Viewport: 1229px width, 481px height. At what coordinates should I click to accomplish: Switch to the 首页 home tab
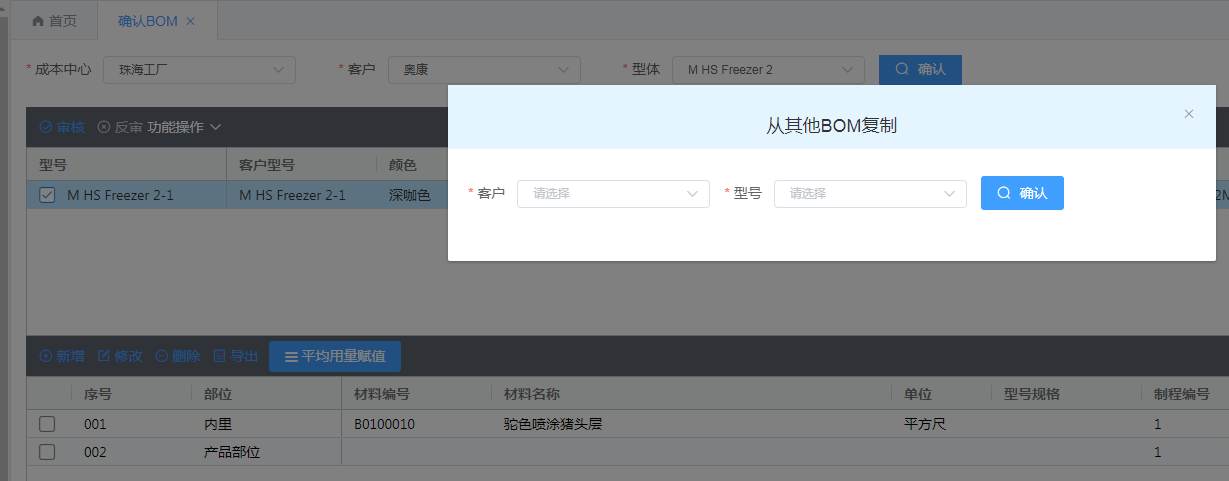point(54,21)
